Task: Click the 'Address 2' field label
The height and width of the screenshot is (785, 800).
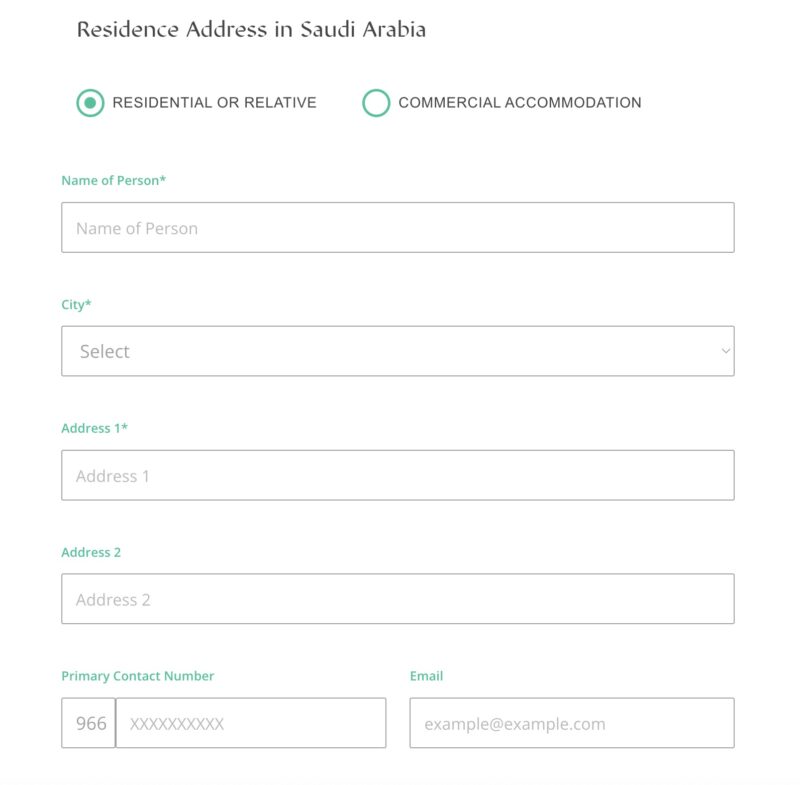Action: tap(91, 552)
